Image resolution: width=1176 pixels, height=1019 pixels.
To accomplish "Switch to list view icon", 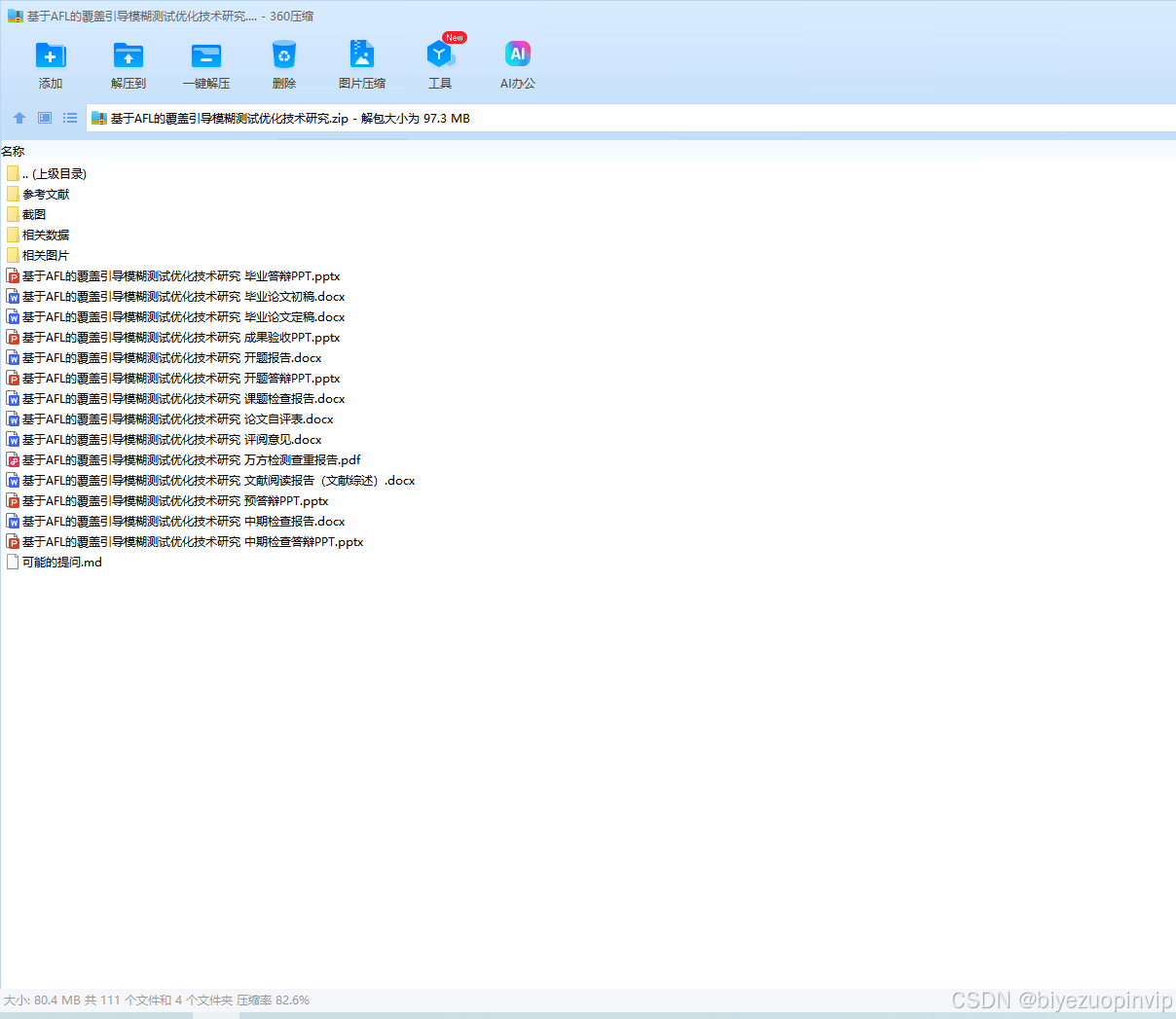I will [x=70, y=118].
